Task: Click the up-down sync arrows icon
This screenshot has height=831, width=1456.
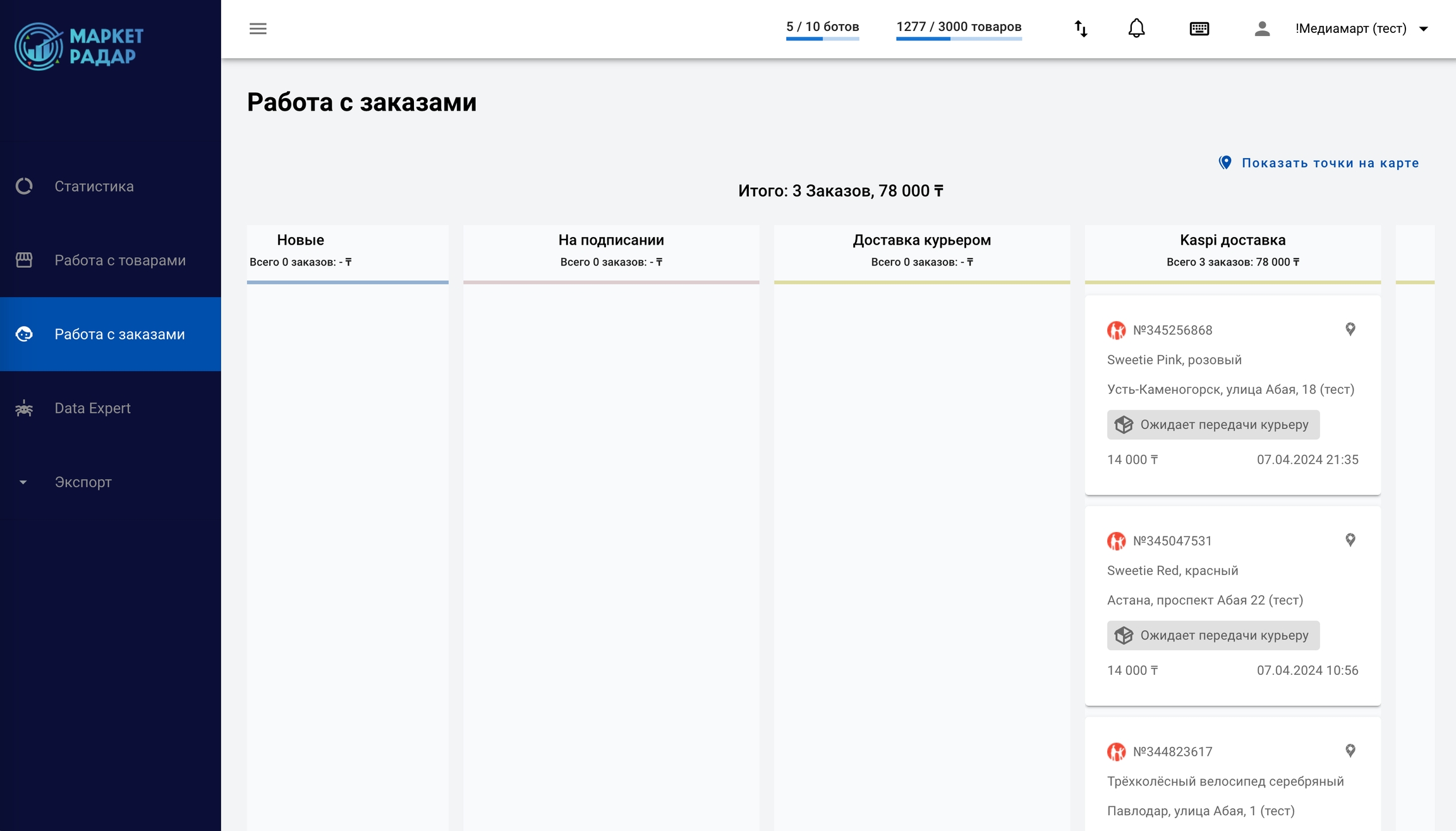Action: coord(1081,29)
